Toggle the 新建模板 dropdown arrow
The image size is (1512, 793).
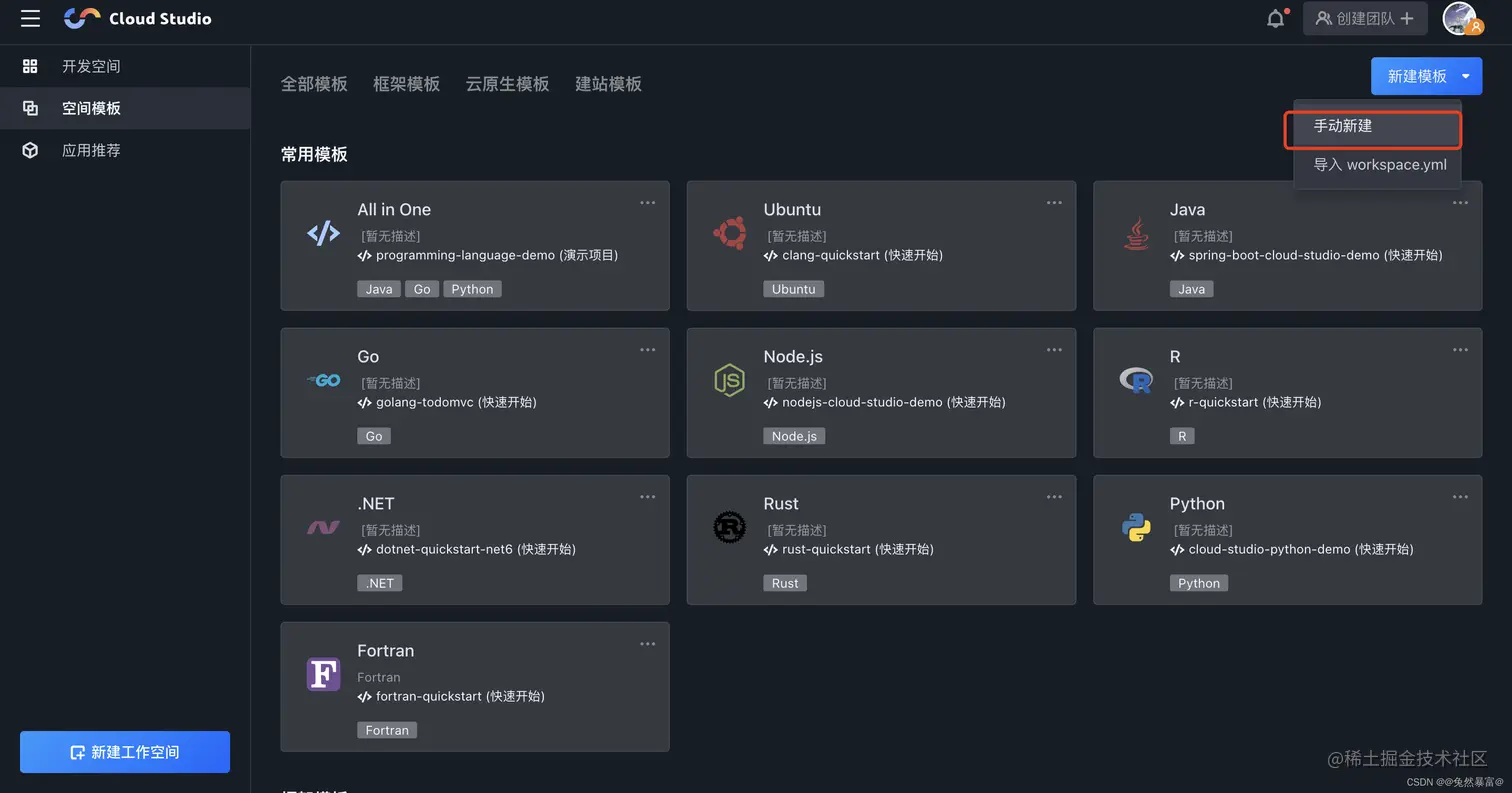click(1466, 76)
